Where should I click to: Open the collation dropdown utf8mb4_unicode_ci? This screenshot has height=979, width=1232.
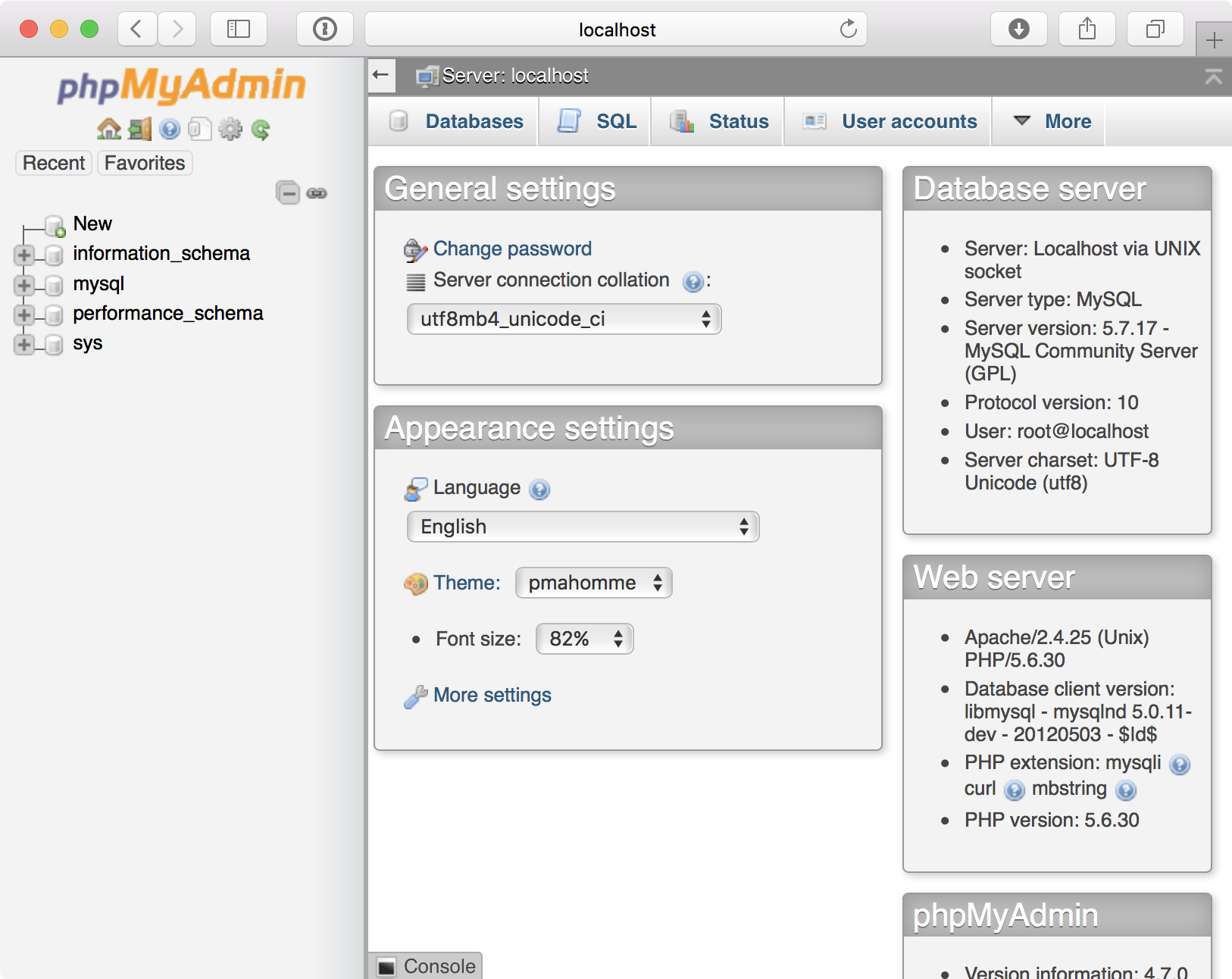coord(564,319)
